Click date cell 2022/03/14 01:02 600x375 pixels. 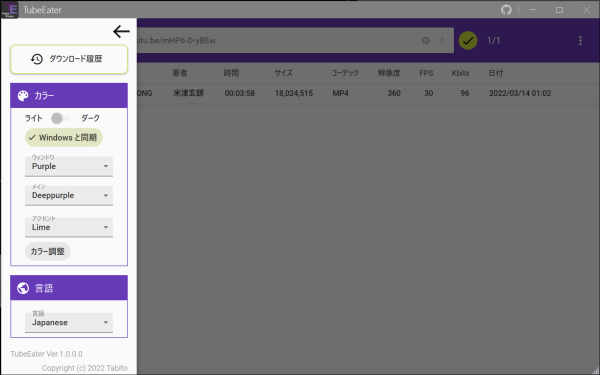pyautogui.click(x=520, y=93)
